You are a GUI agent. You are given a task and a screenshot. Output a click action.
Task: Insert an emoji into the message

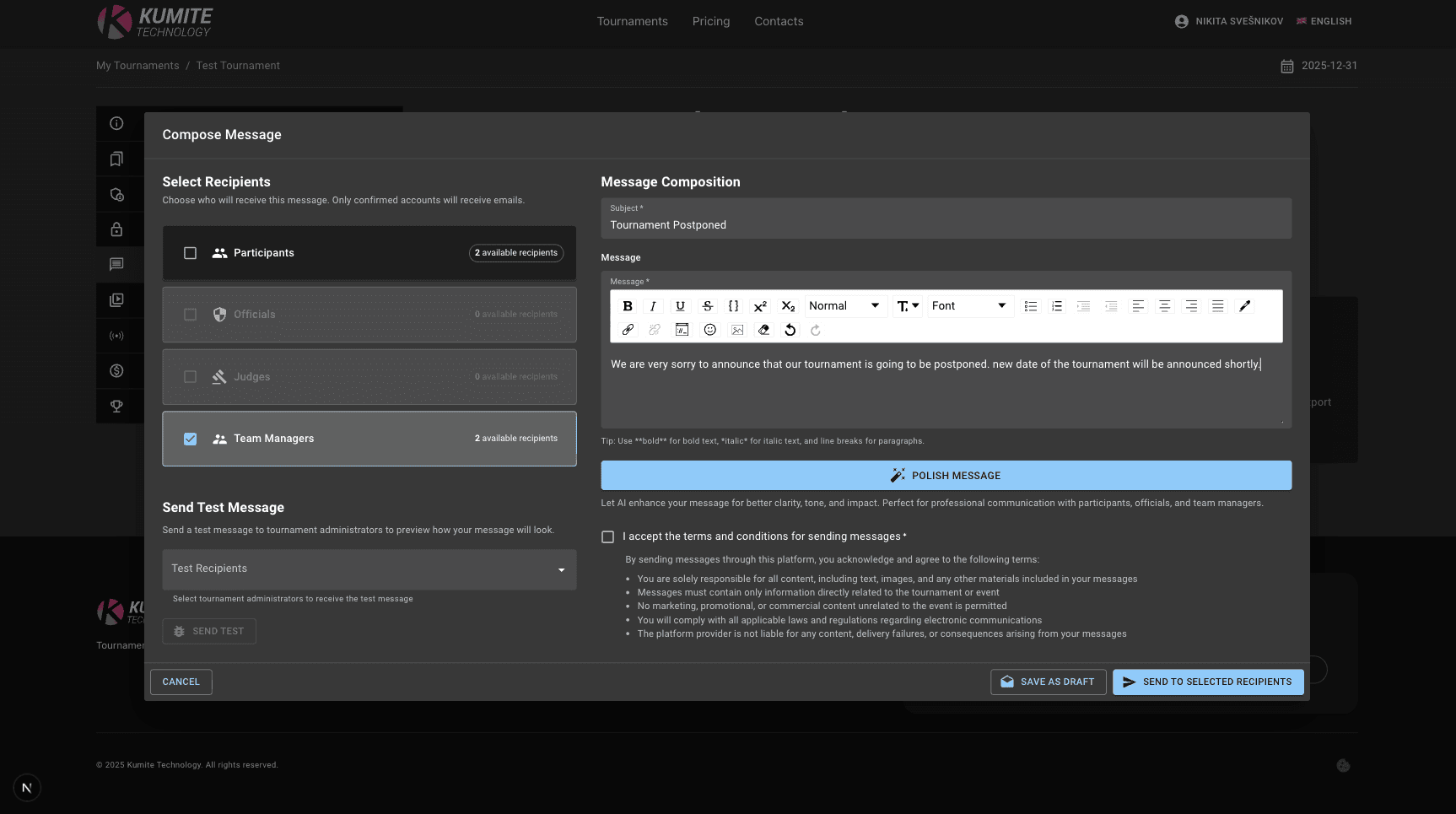click(709, 330)
